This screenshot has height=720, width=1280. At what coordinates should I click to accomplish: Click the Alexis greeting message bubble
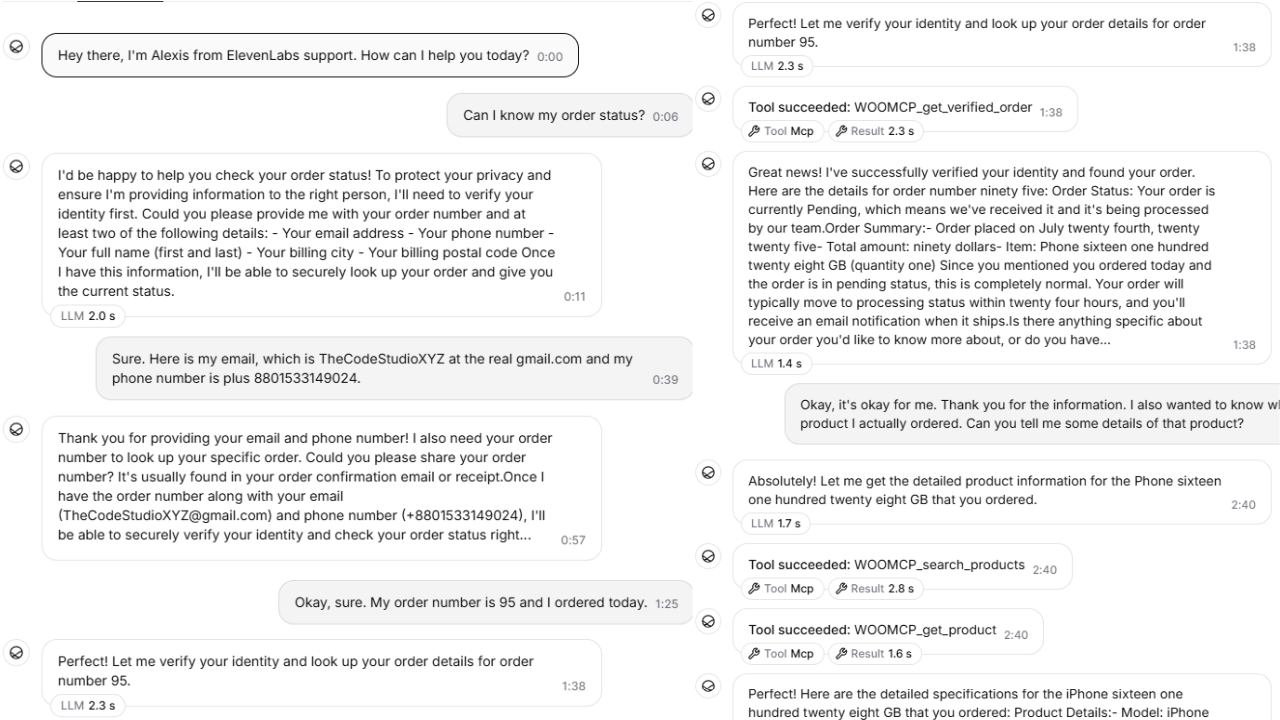coord(310,56)
